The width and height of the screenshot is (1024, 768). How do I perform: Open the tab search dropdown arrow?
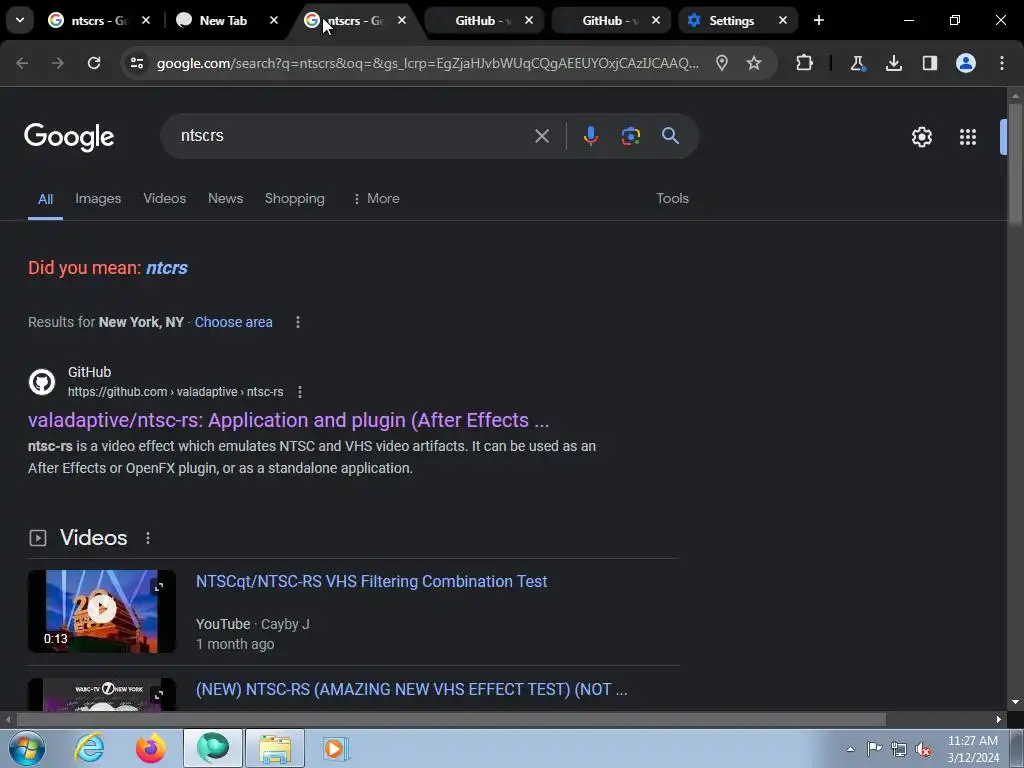tap(20, 20)
